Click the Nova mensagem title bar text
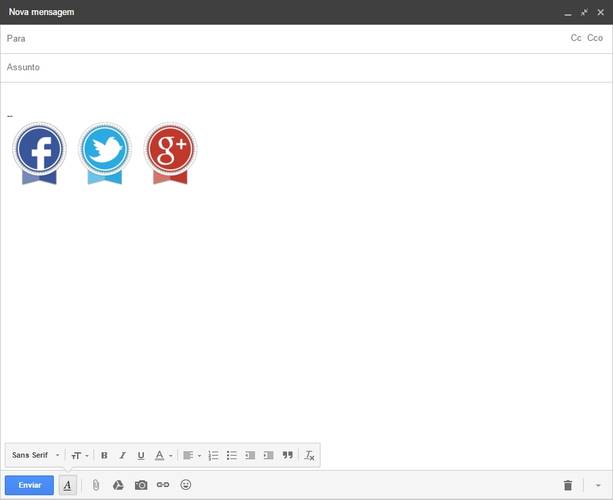This screenshot has height=500, width=613. (41, 12)
